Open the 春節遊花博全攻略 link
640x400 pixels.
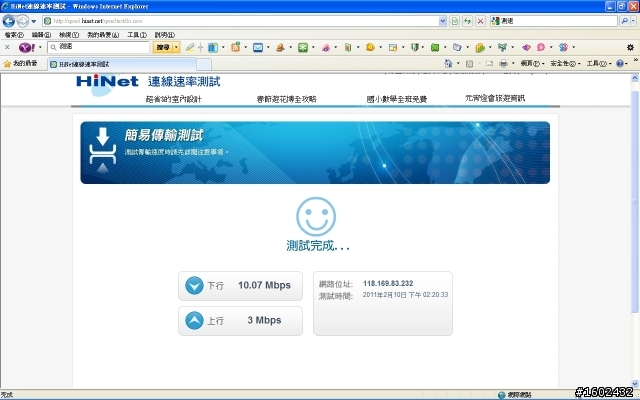[x=287, y=99]
